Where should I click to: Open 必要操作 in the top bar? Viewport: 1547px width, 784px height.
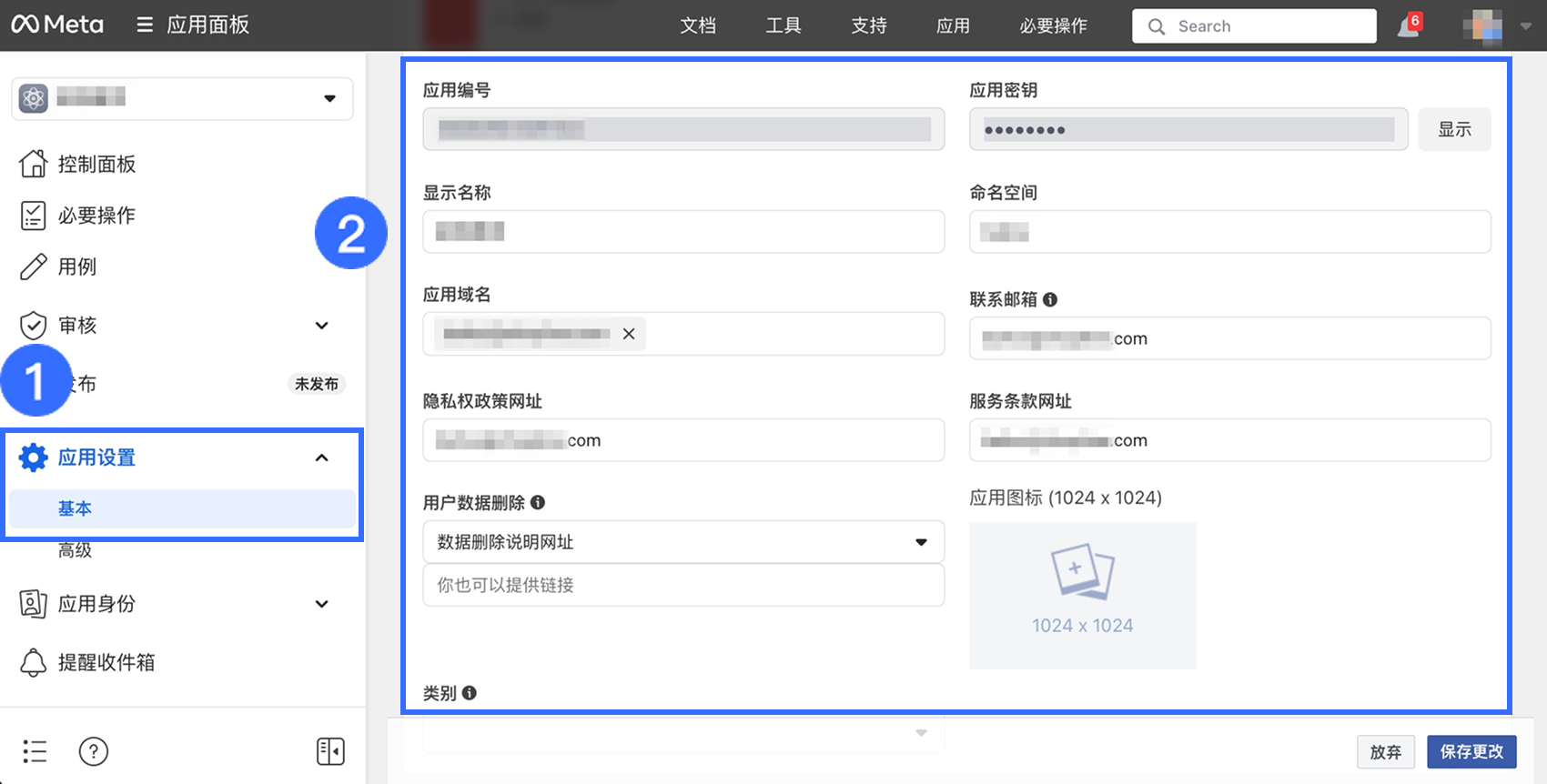point(1054,25)
